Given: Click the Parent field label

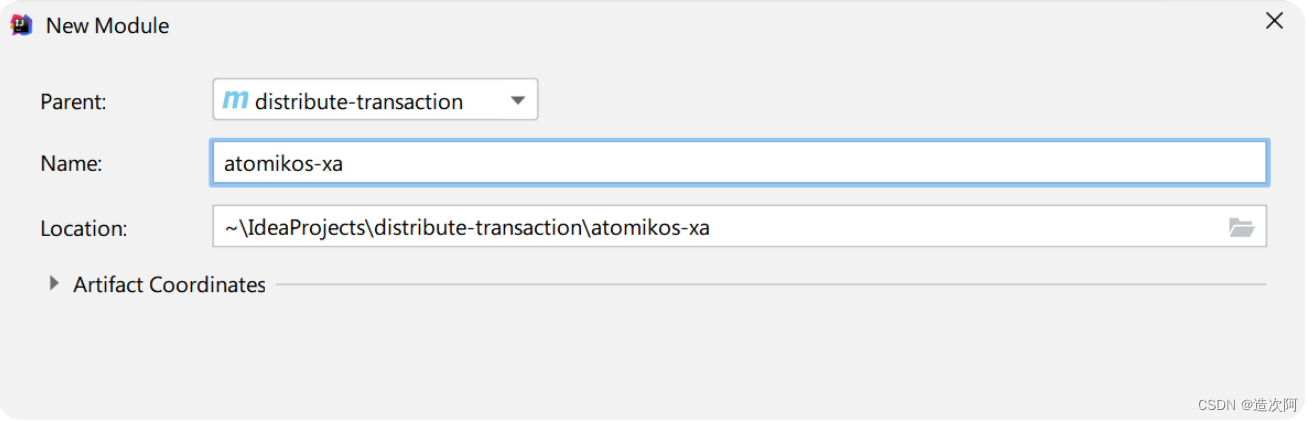Looking at the screenshot, I should pyautogui.click(x=72, y=101).
